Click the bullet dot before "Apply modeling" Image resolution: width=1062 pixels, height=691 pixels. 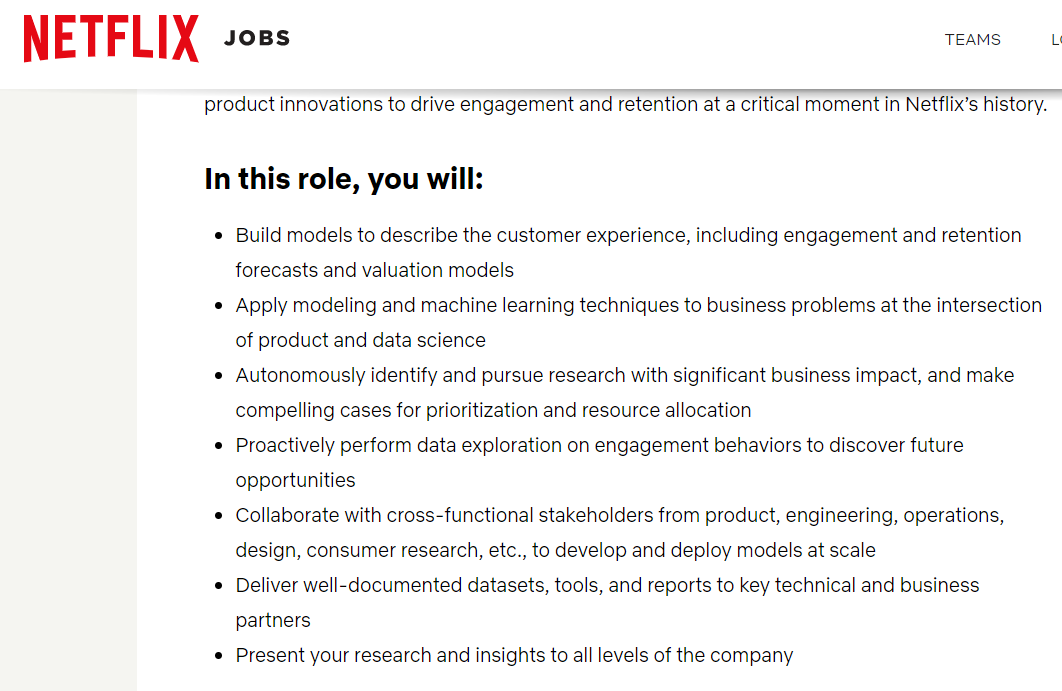pos(219,306)
